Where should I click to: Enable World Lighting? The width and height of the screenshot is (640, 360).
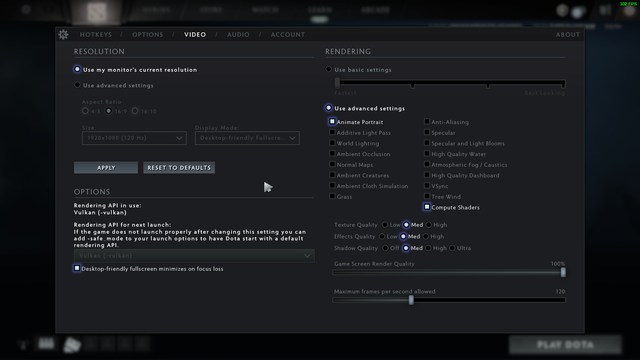pos(332,143)
